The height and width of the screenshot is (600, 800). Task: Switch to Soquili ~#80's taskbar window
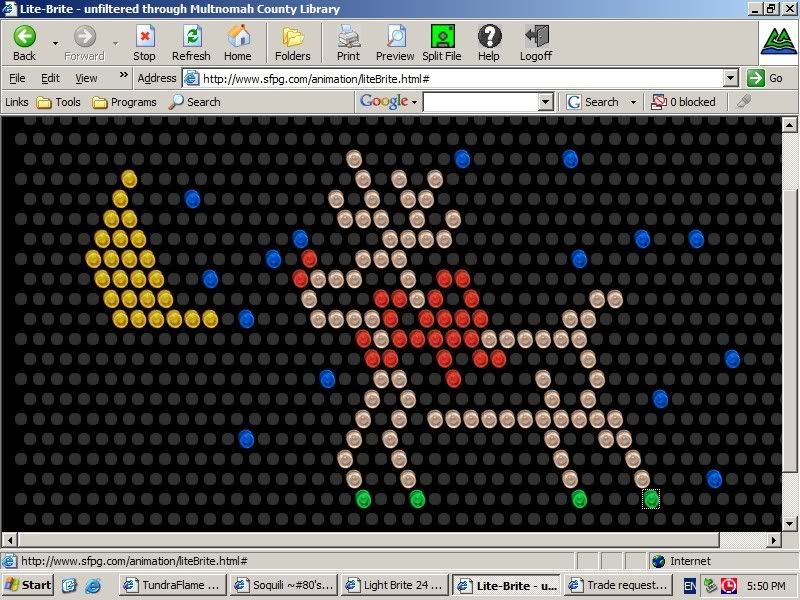(x=284, y=585)
